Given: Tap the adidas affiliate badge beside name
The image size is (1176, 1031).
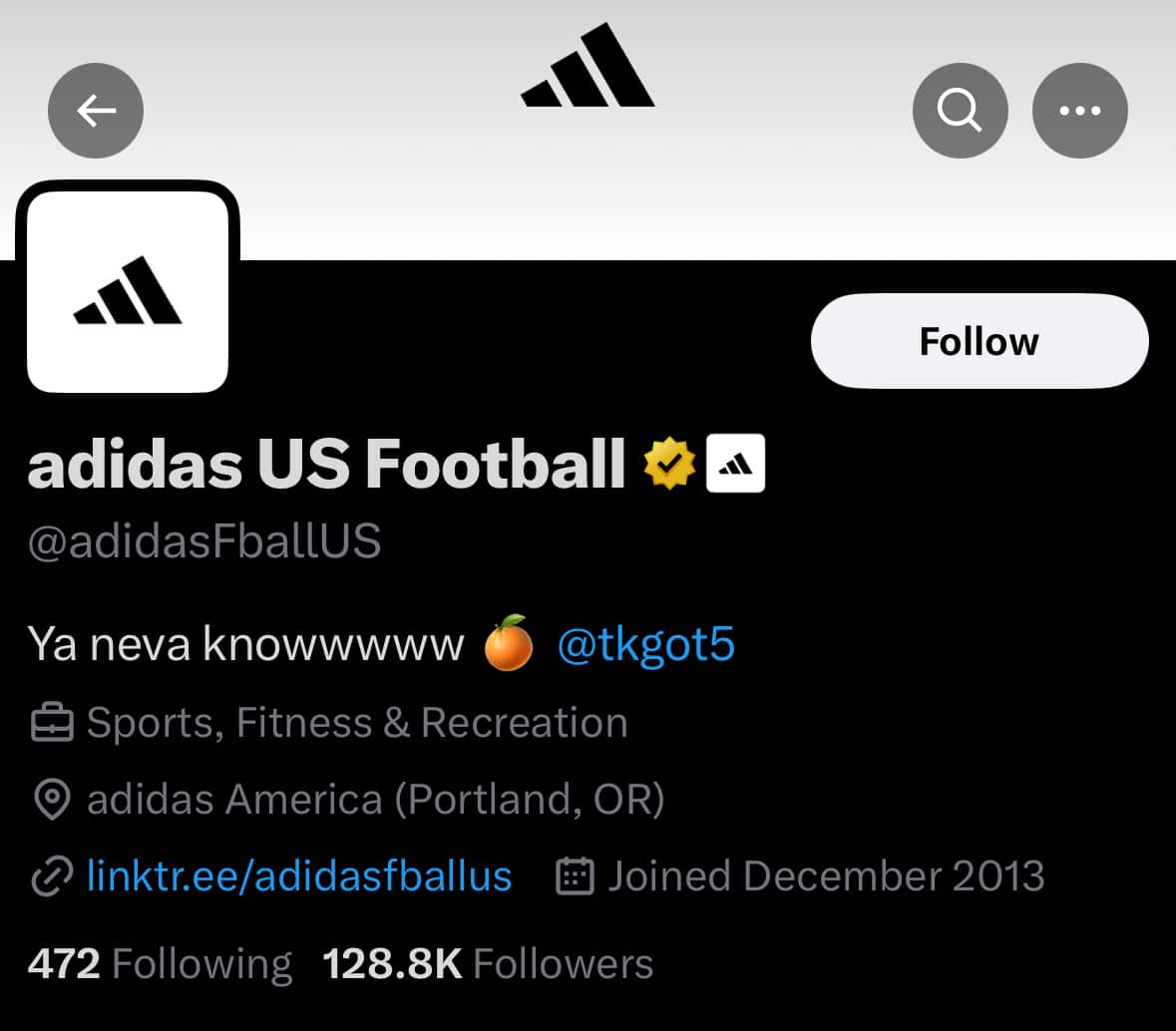Looking at the screenshot, I should click(735, 465).
